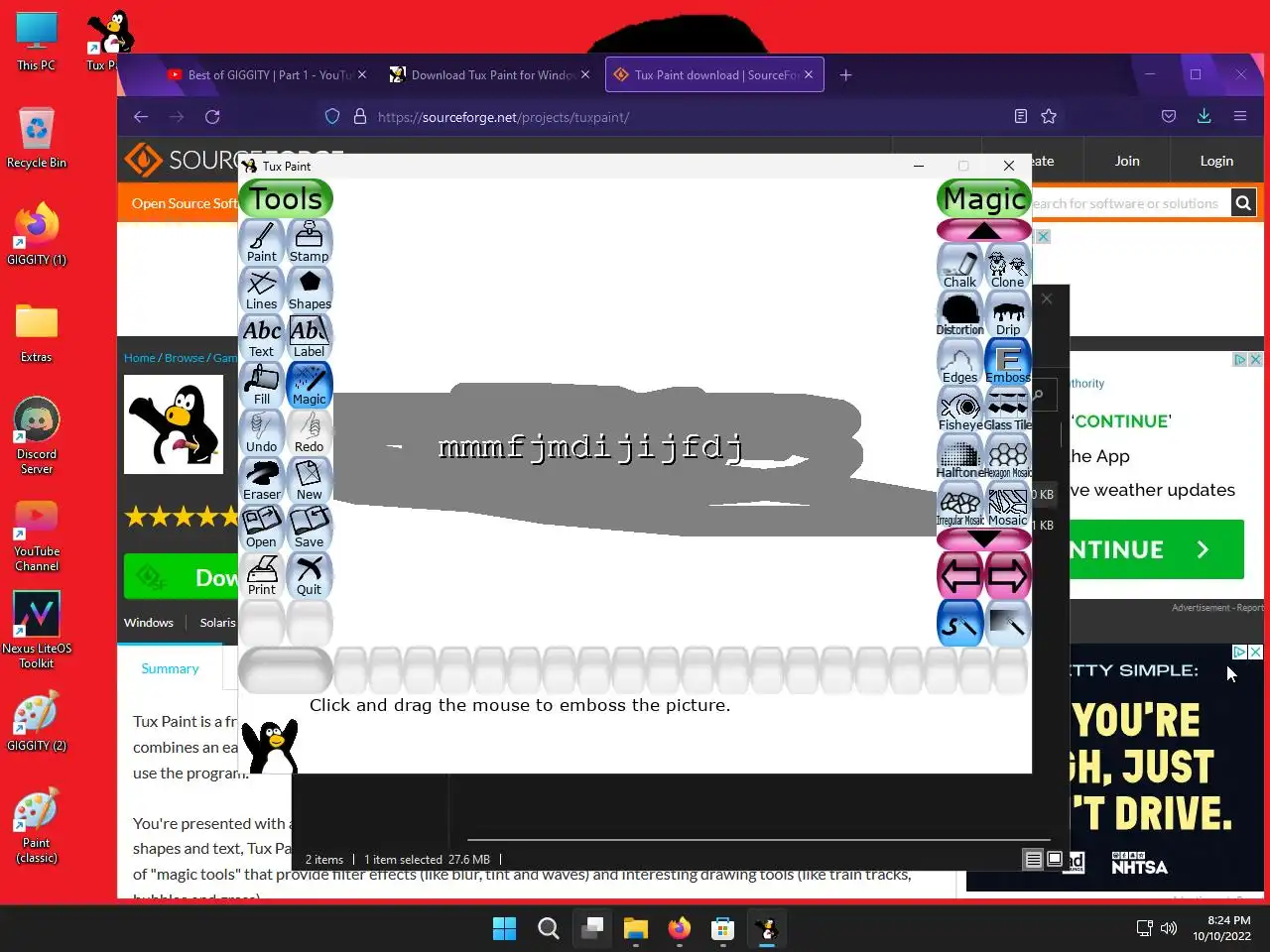Open taskbar Search
The image size is (1270, 952).
548,928
